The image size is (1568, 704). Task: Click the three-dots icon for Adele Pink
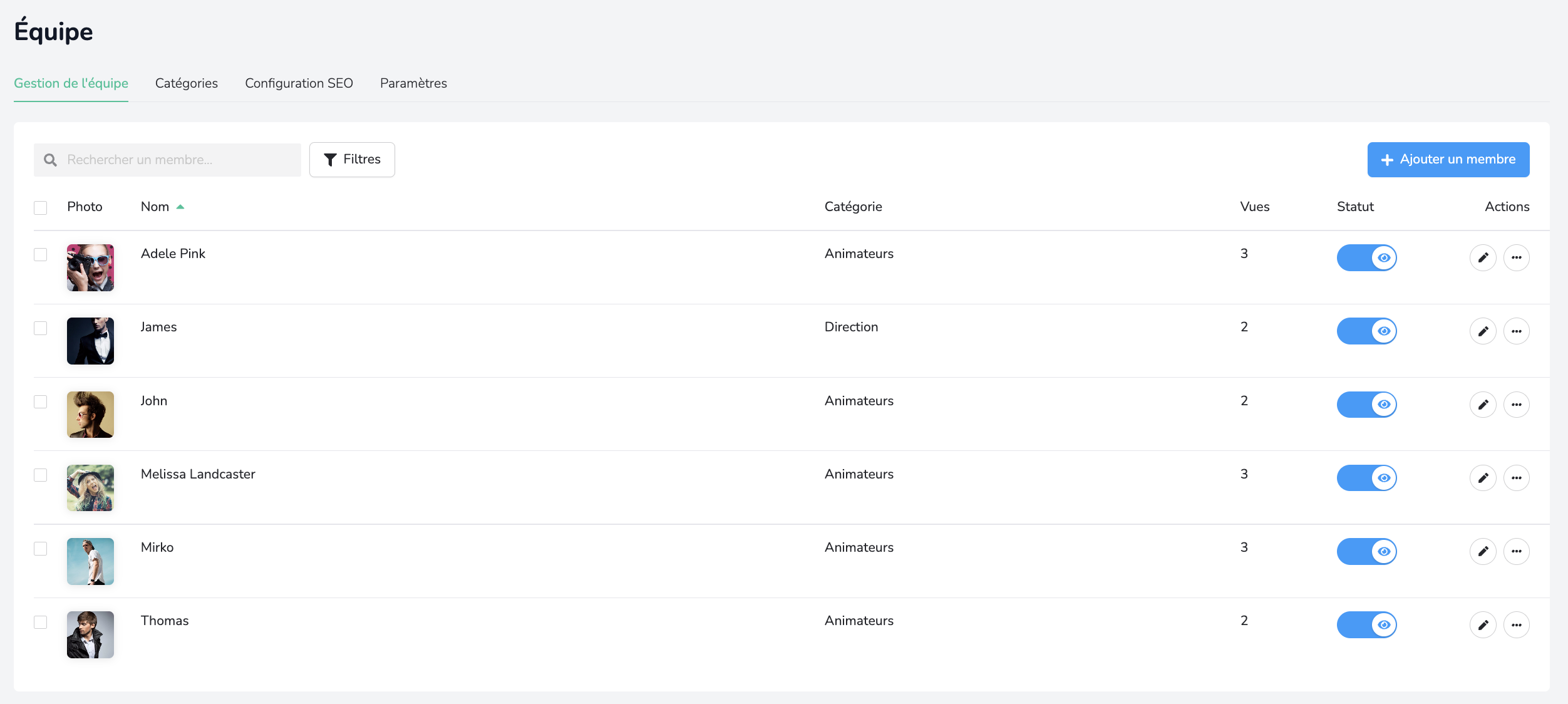click(1516, 257)
